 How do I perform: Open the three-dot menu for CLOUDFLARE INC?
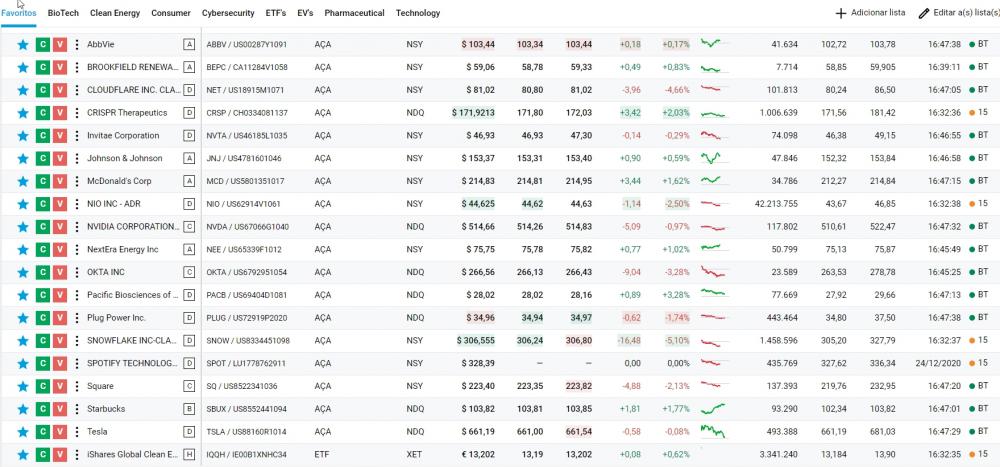point(77,90)
